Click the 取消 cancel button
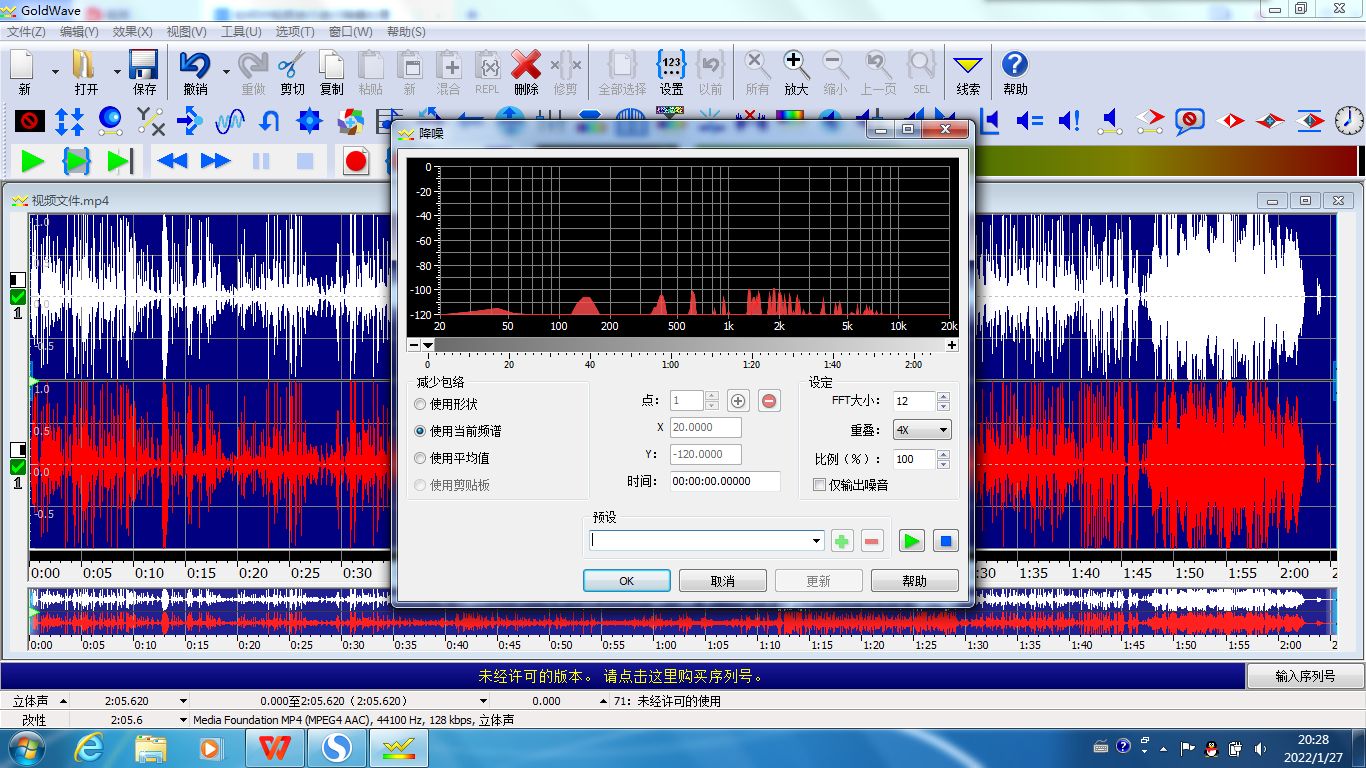This screenshot has width=1366, height=768. (722, 581)
